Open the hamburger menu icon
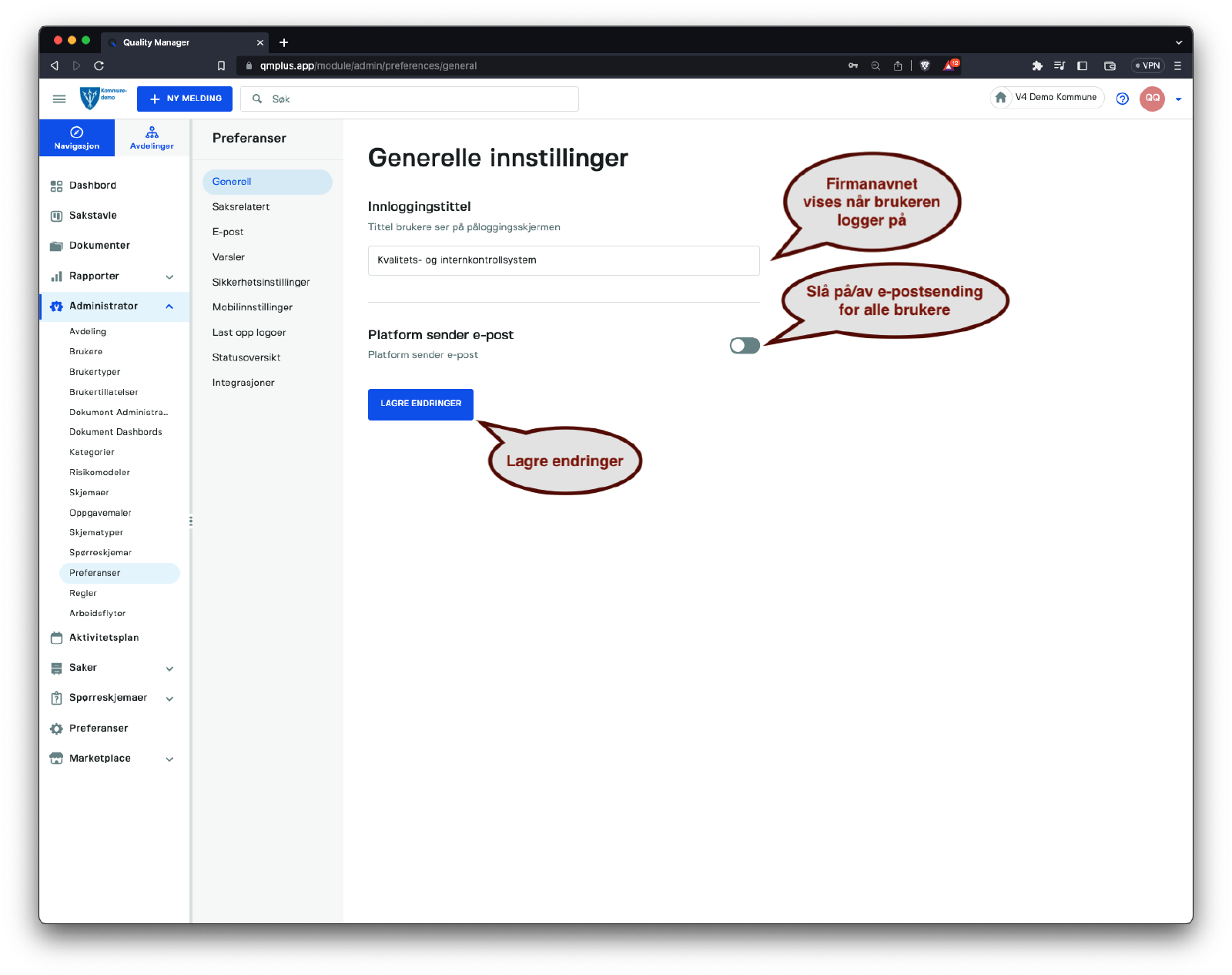This screenshot has width=1232, height=975. 59,99
